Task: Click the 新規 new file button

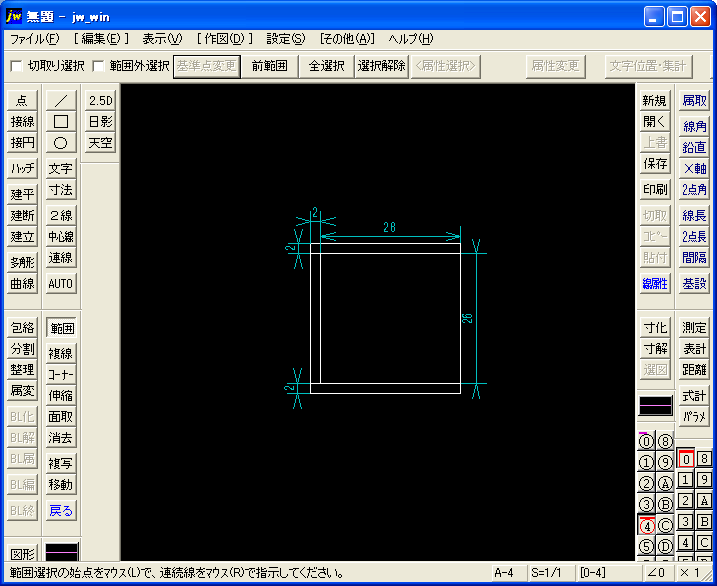Action: point(655,100)
